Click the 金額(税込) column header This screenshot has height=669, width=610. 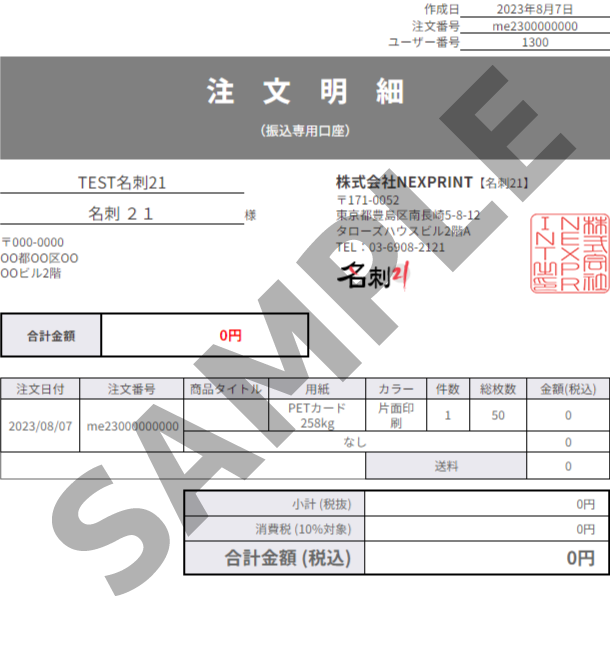pyautogui.click(x=568, y=389)
